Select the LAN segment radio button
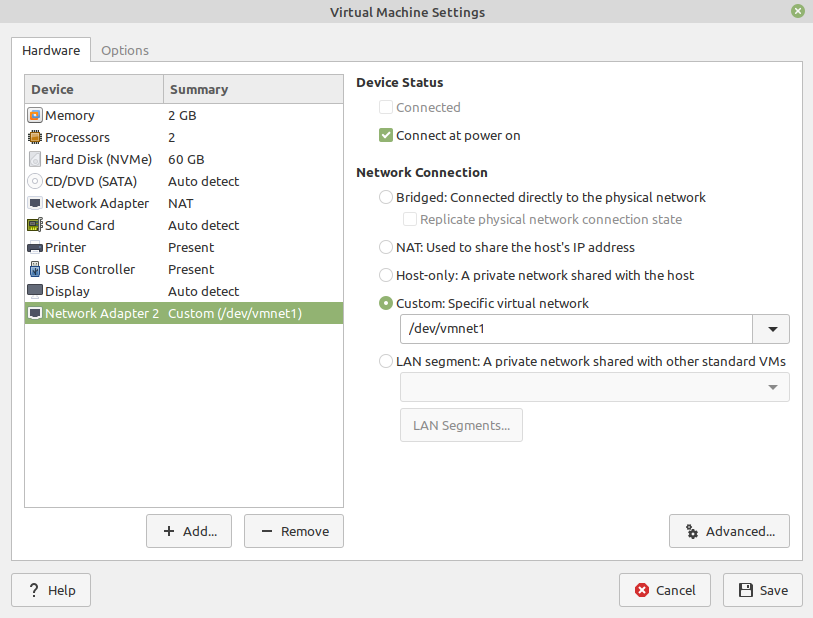Image resolution: width=813 pixels, height=618 pixels. coord(386,362)
